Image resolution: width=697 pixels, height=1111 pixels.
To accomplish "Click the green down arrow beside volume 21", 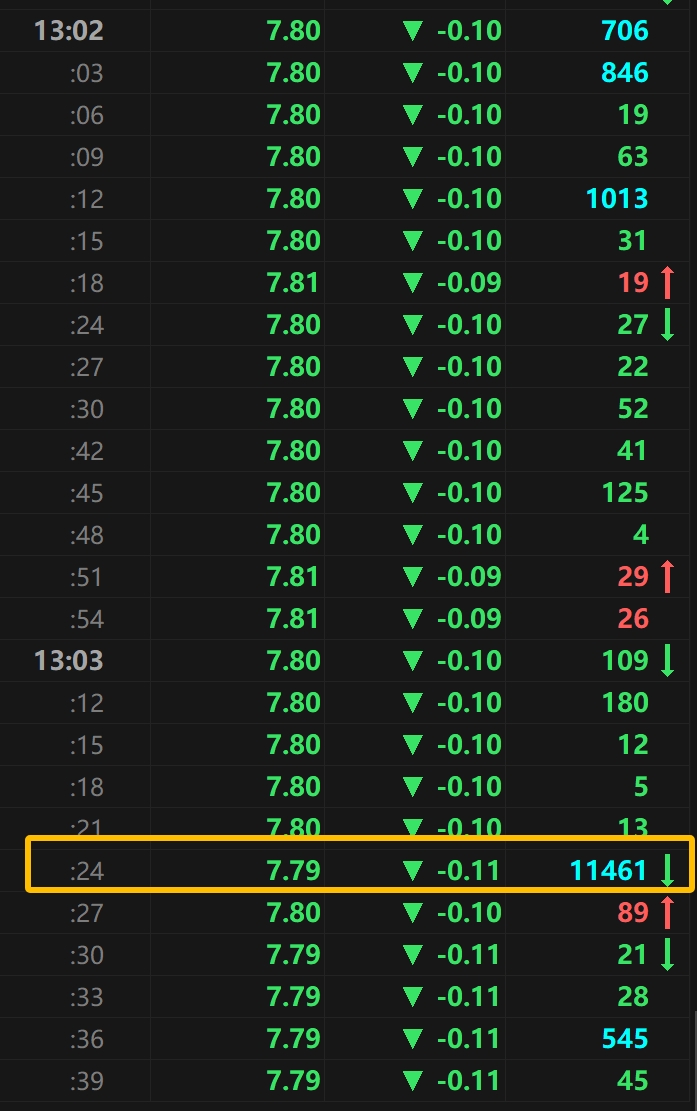I will pyautogui.click(x=667, y=954).
